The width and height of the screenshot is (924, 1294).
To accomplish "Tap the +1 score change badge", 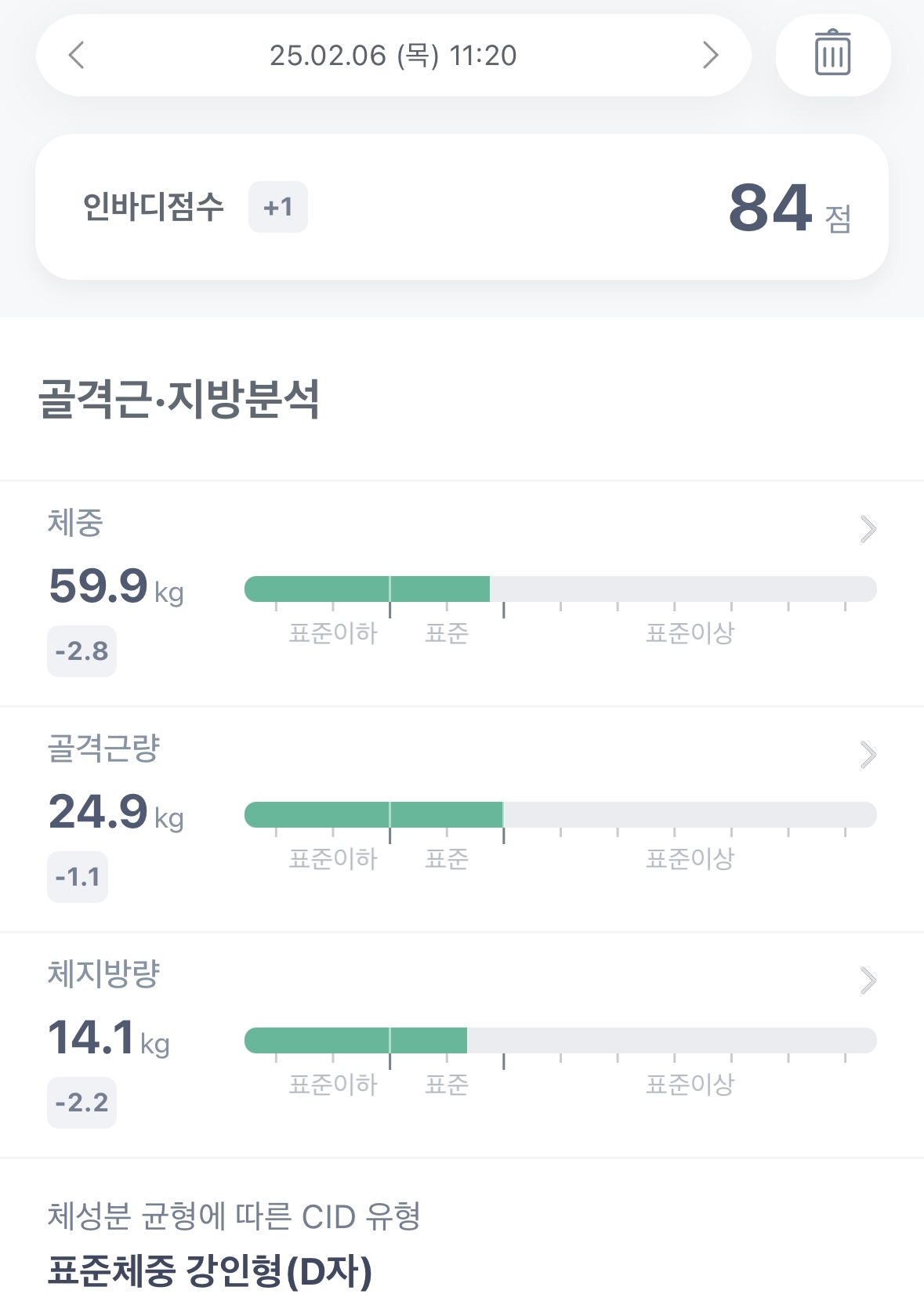I will tap(278, 208).
